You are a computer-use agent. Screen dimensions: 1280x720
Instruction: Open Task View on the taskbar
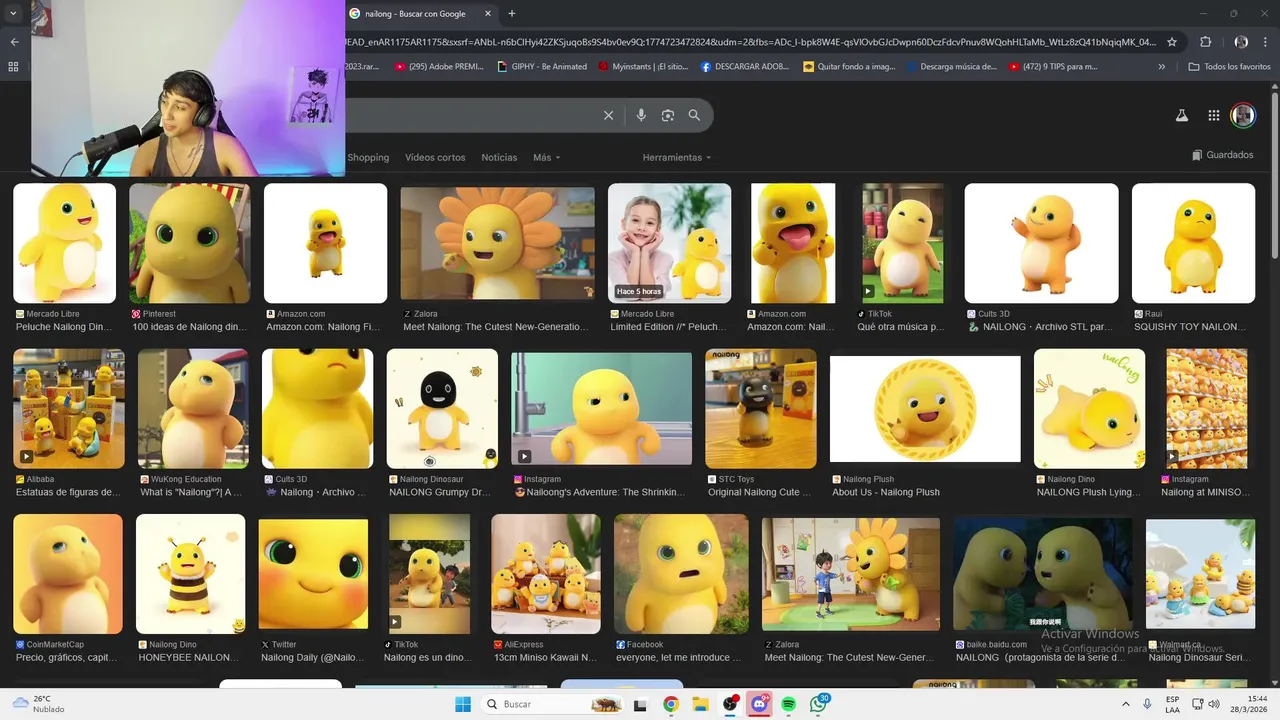(640, 704)
